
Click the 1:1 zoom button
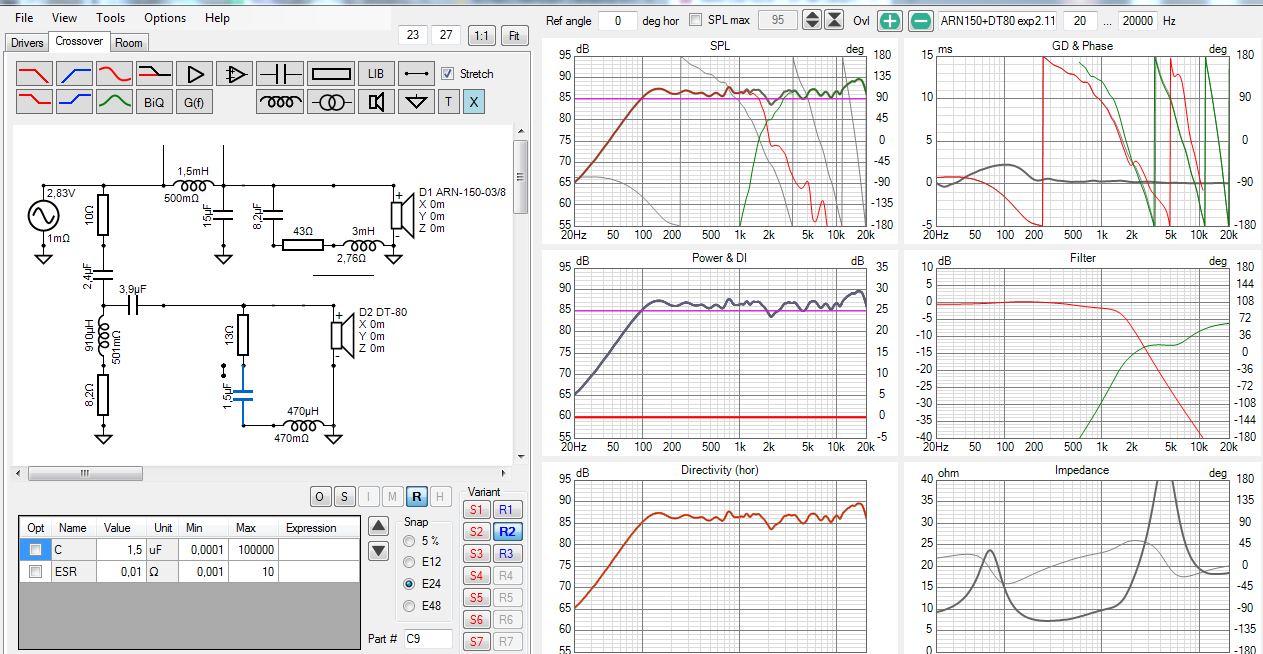click(x=481, y=35)
